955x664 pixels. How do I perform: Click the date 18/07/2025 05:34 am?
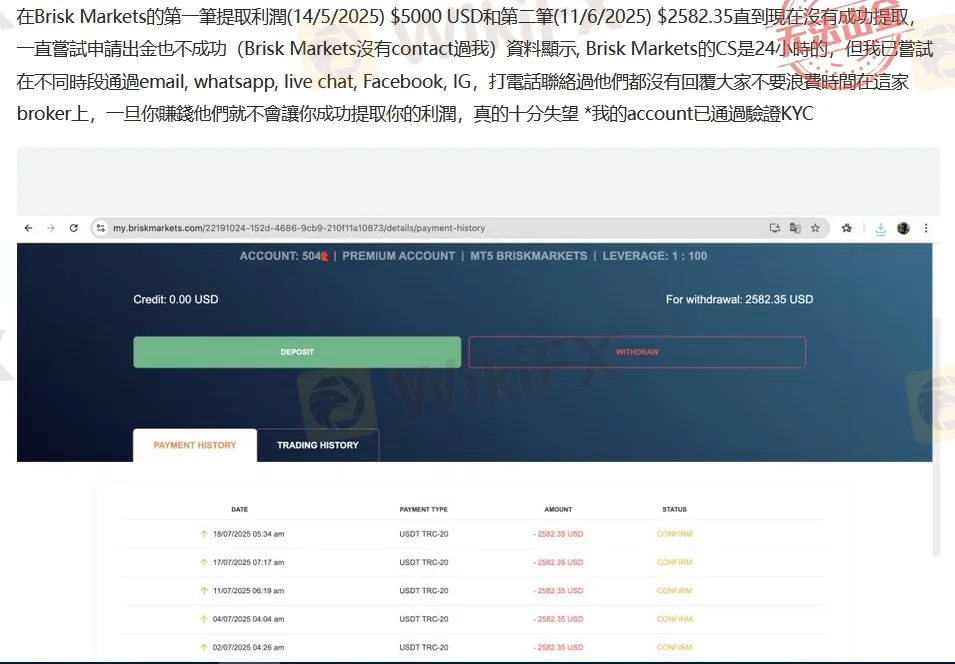(x=248, y=534)
